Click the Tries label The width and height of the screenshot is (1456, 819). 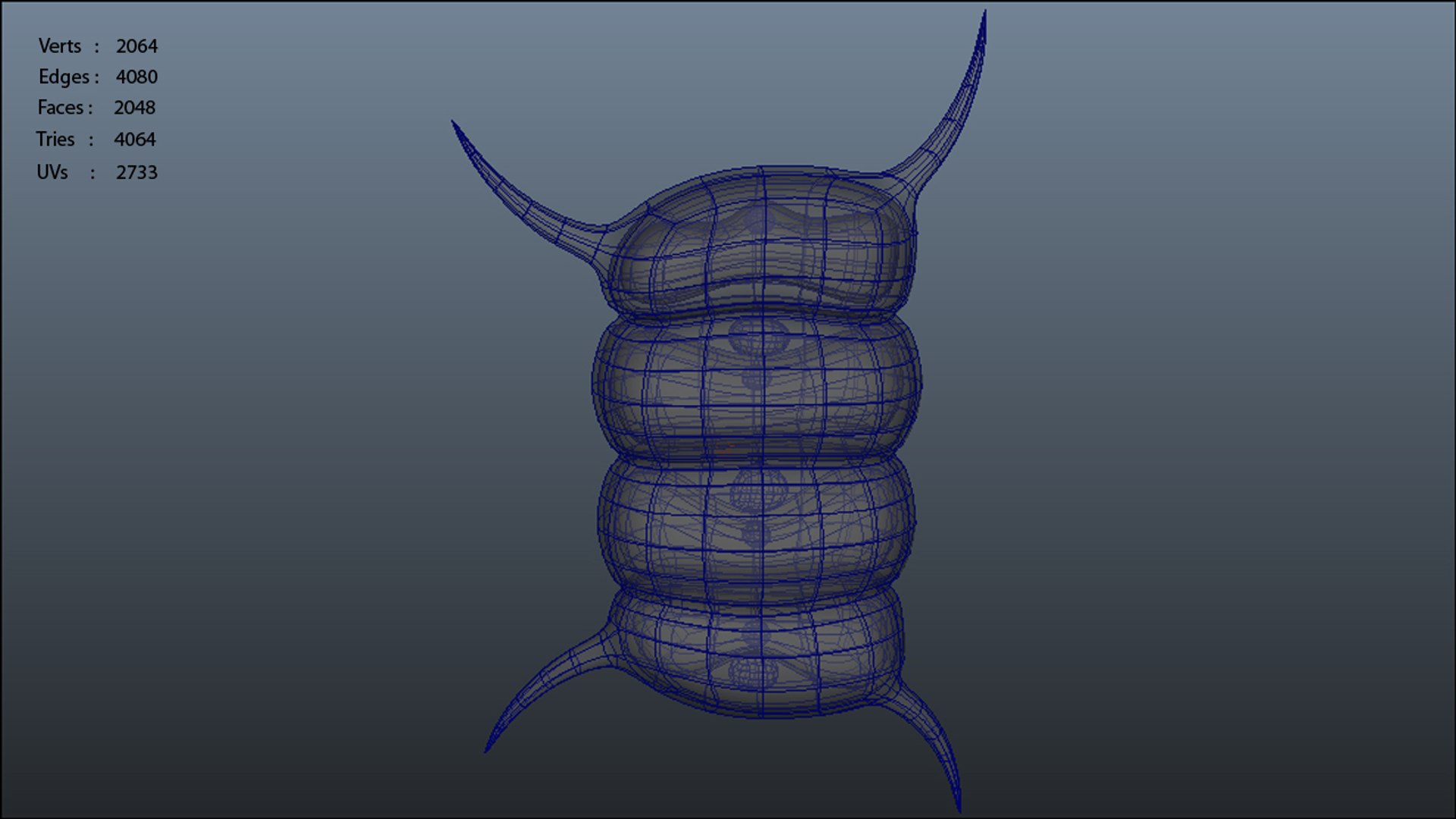(55, 140)
